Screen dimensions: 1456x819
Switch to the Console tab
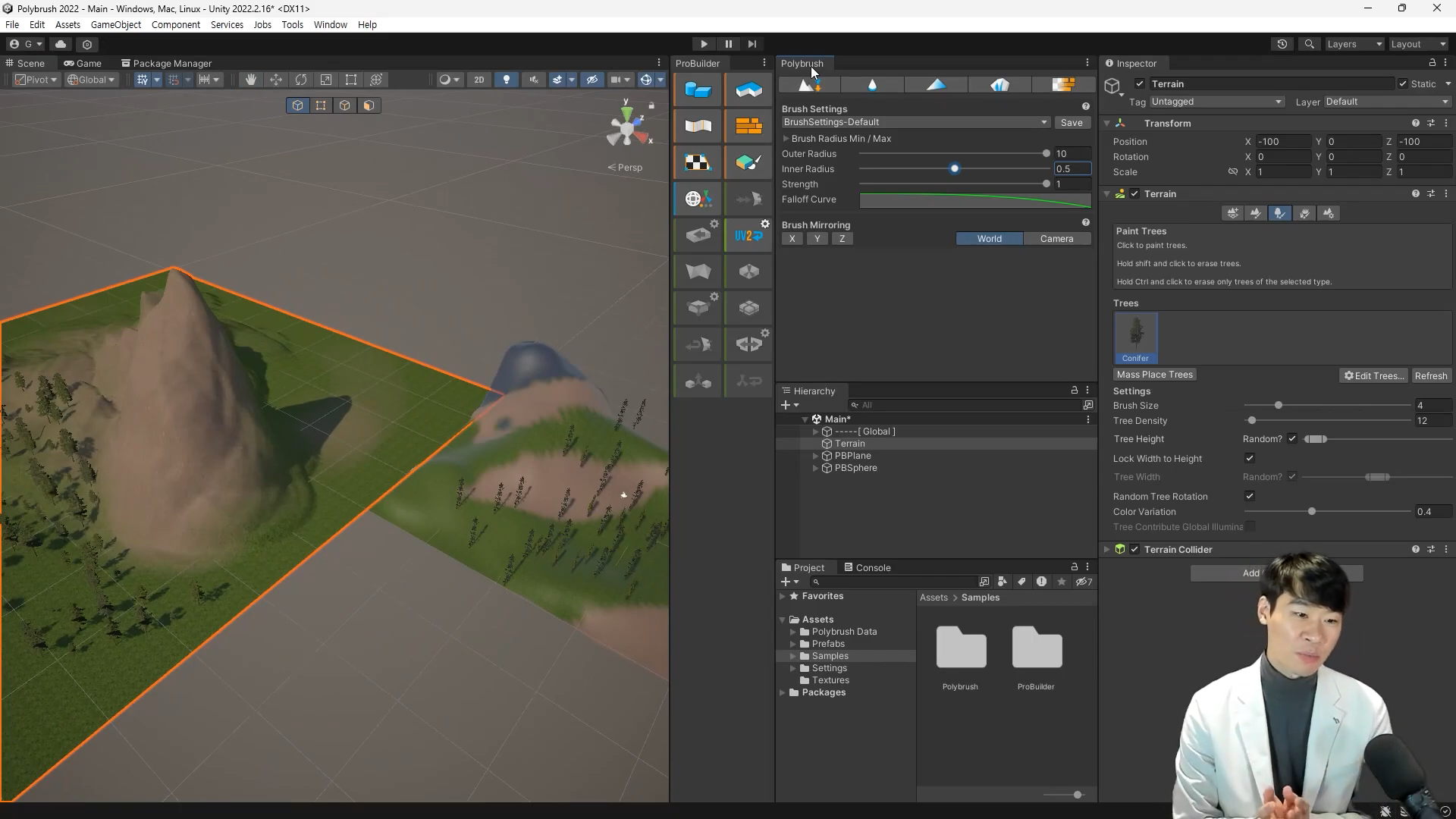868,567
